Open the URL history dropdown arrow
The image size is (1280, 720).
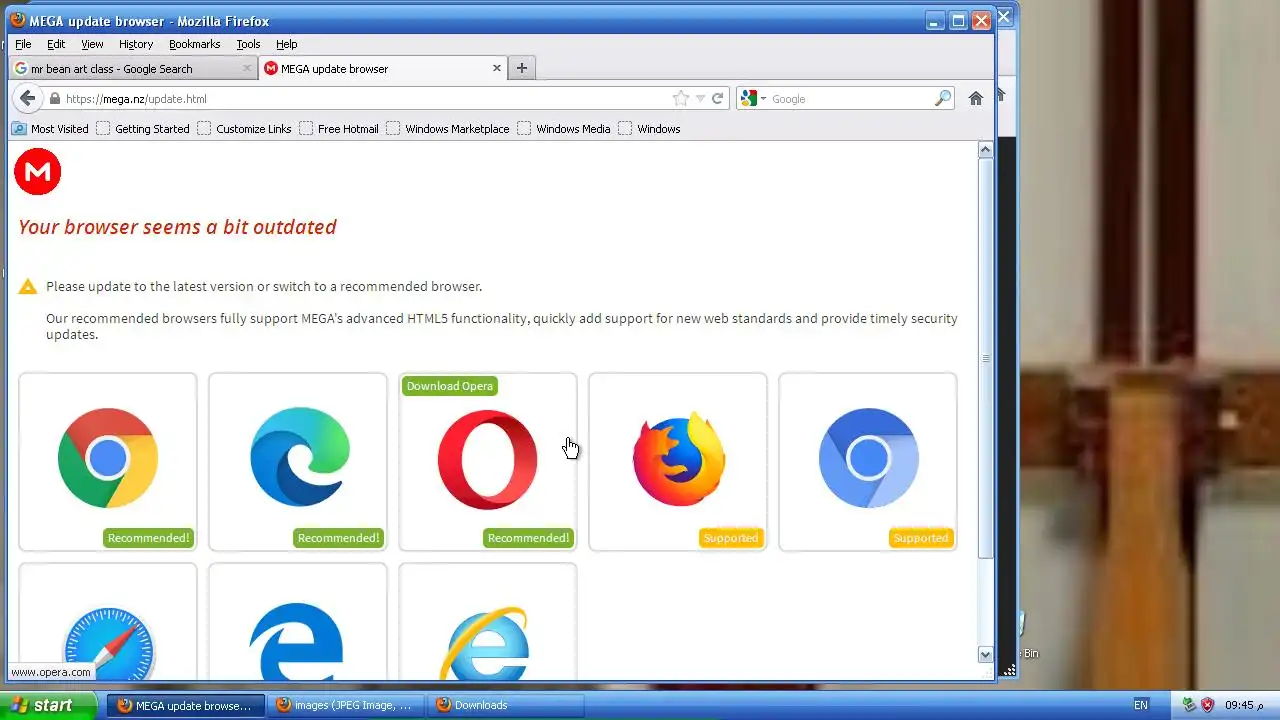[x=701, y=98]
